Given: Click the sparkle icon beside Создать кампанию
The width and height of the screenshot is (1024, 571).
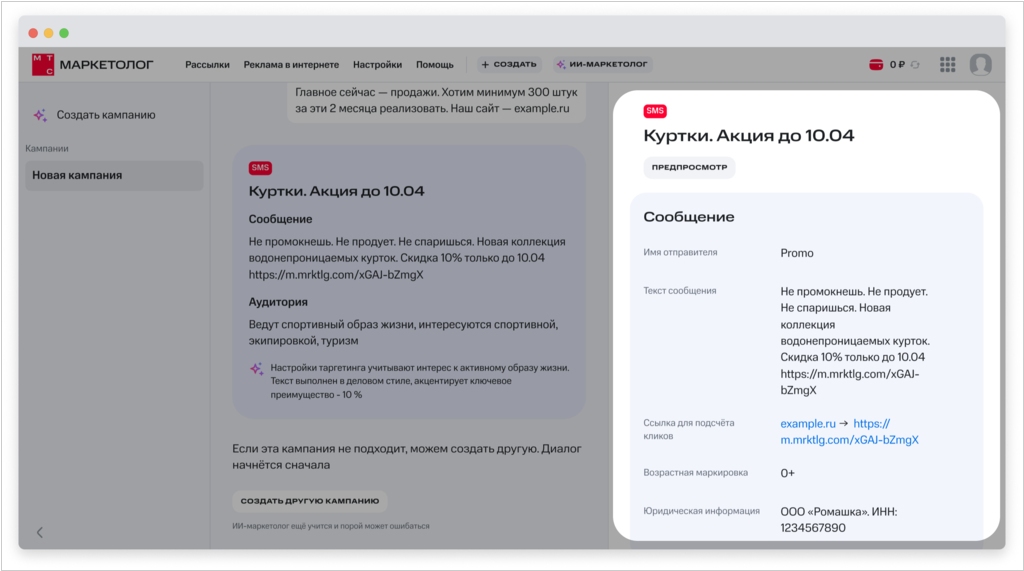Looking at the screenshot, I should 40,115.
